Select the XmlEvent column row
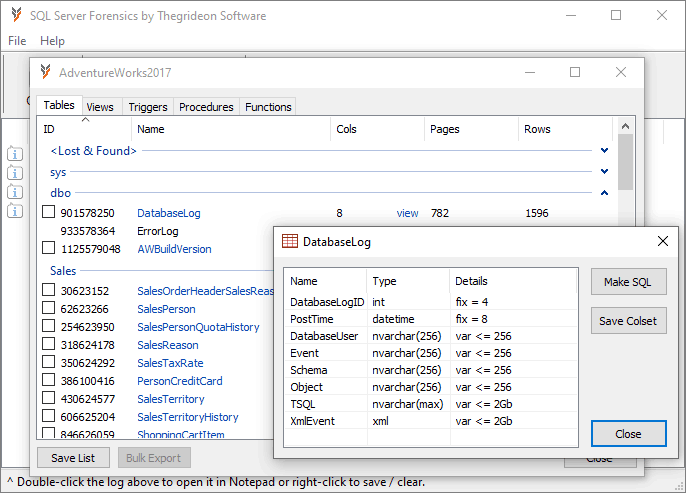 point(431,421)
